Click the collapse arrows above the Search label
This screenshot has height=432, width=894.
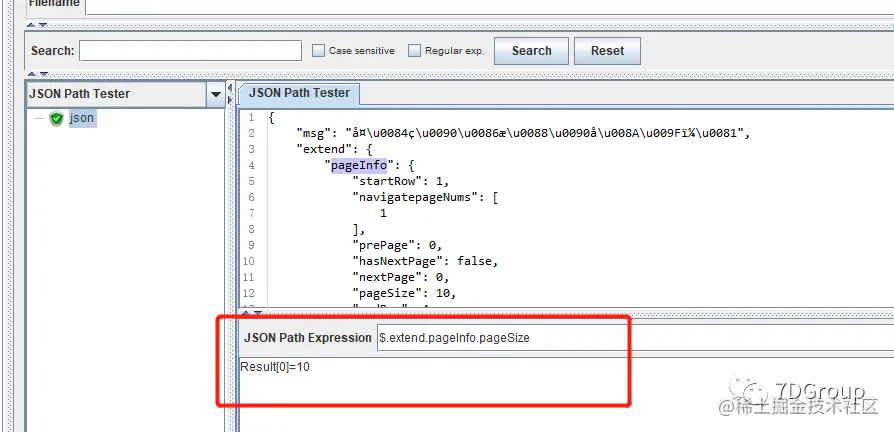[x=38, y=26]
